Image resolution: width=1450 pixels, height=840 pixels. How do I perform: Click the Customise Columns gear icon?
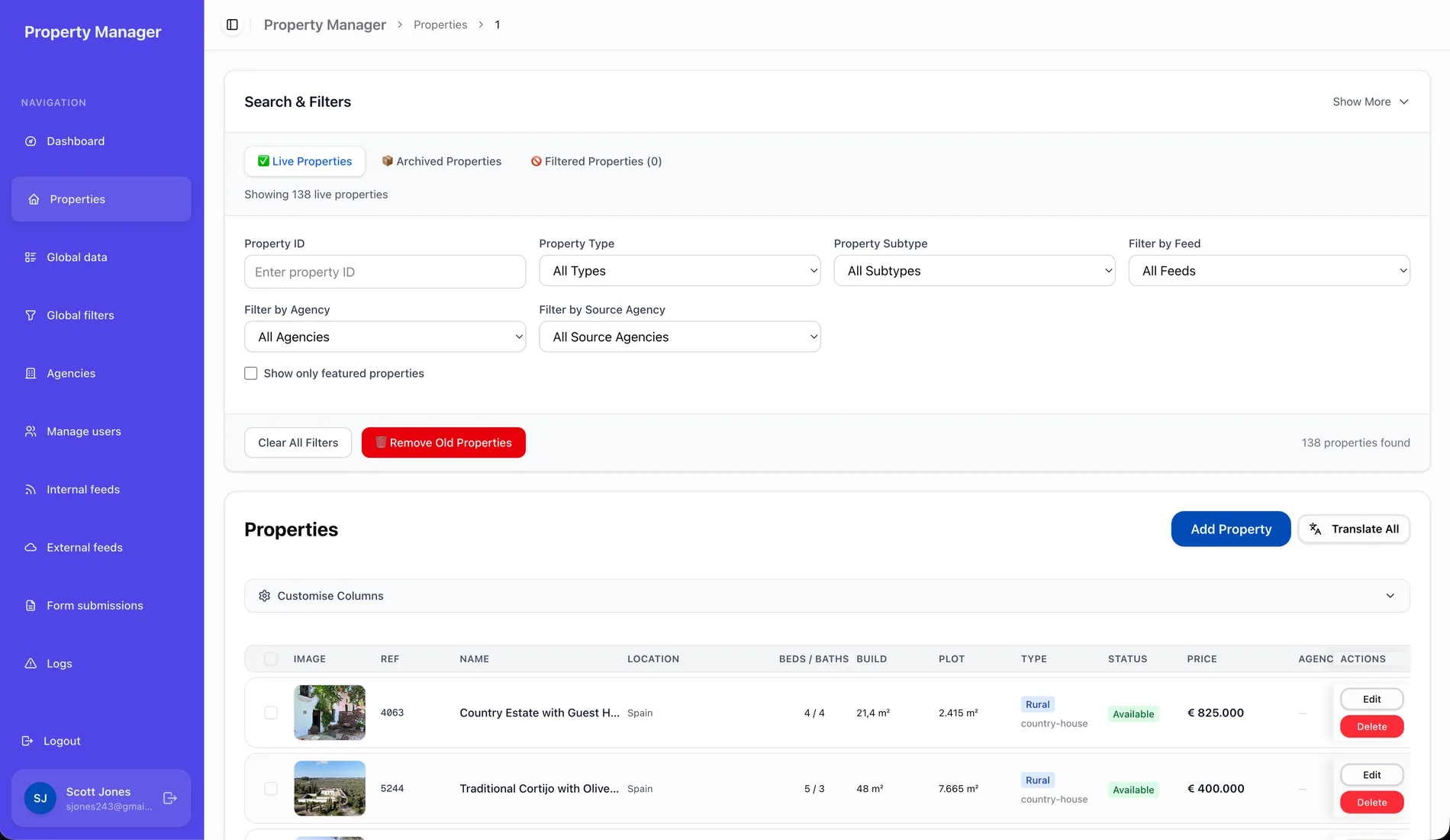264,596
